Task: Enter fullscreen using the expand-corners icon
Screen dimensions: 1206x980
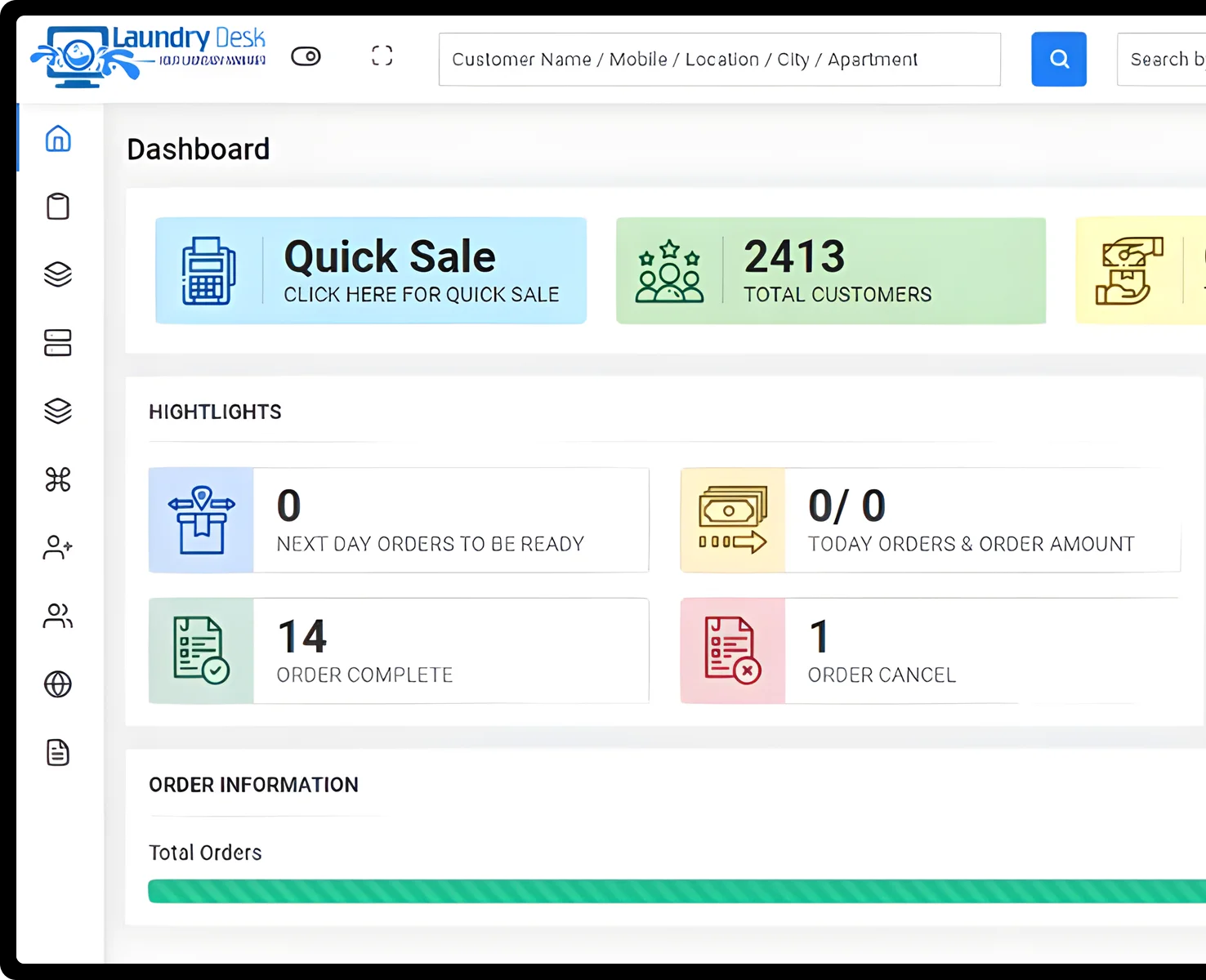Action: 382,56
